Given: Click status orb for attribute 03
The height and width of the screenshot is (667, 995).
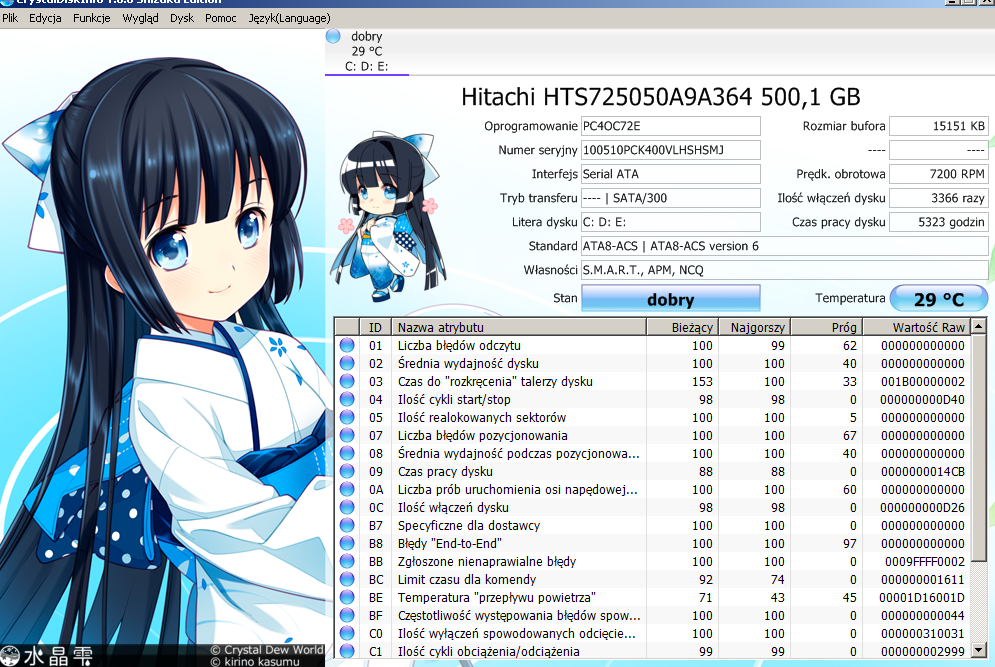Looking at the screenshot, I should tap(346, 381).
